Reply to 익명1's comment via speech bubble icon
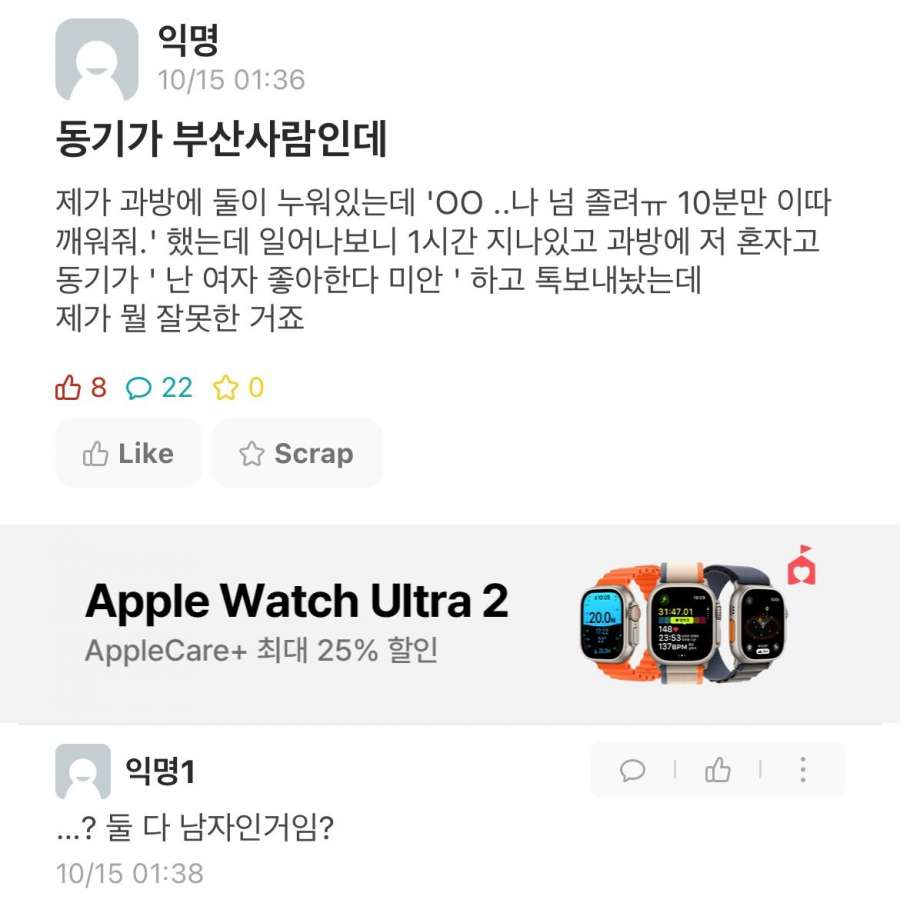900x903 pixels. (x=632, y=769)
